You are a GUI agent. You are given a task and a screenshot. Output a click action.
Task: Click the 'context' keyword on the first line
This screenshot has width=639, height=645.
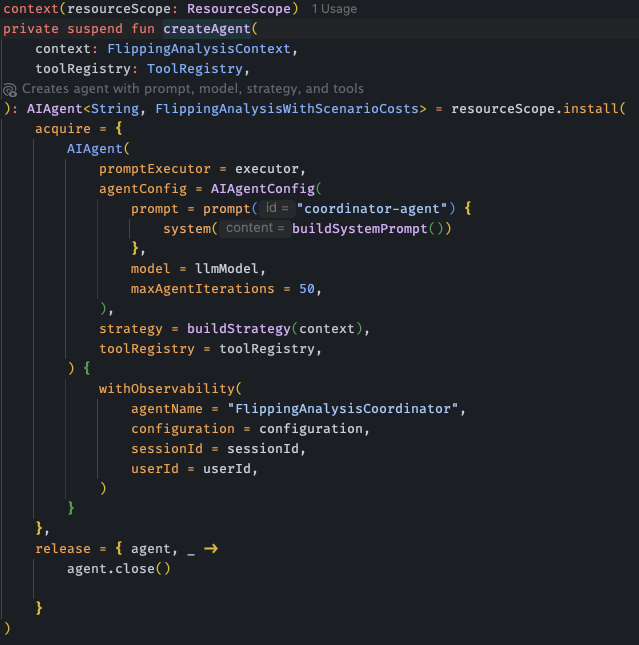pyautogui.click(x=31, y=9)
